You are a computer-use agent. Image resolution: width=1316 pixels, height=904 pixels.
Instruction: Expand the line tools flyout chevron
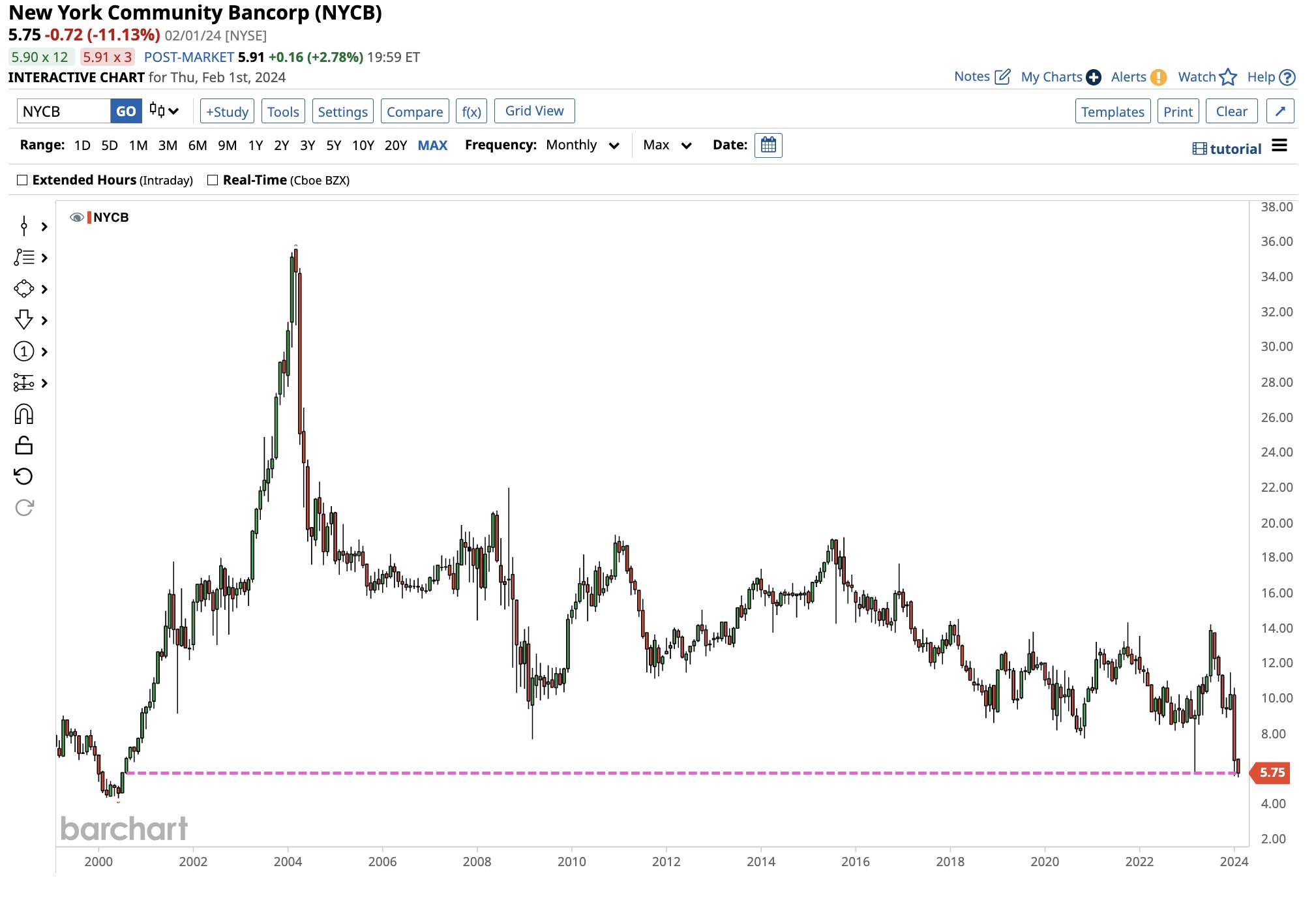click(x=44, y=258)
